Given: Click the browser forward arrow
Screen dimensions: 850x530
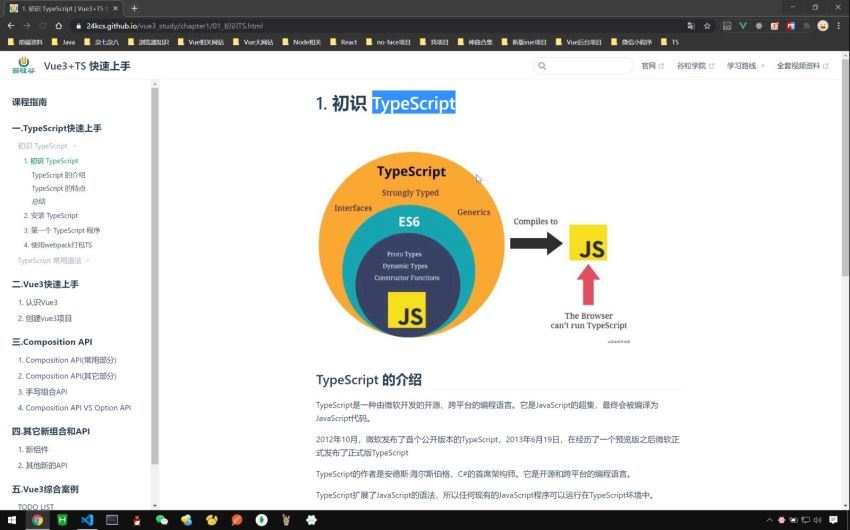Looking at the screenshot, I should 27,25.
